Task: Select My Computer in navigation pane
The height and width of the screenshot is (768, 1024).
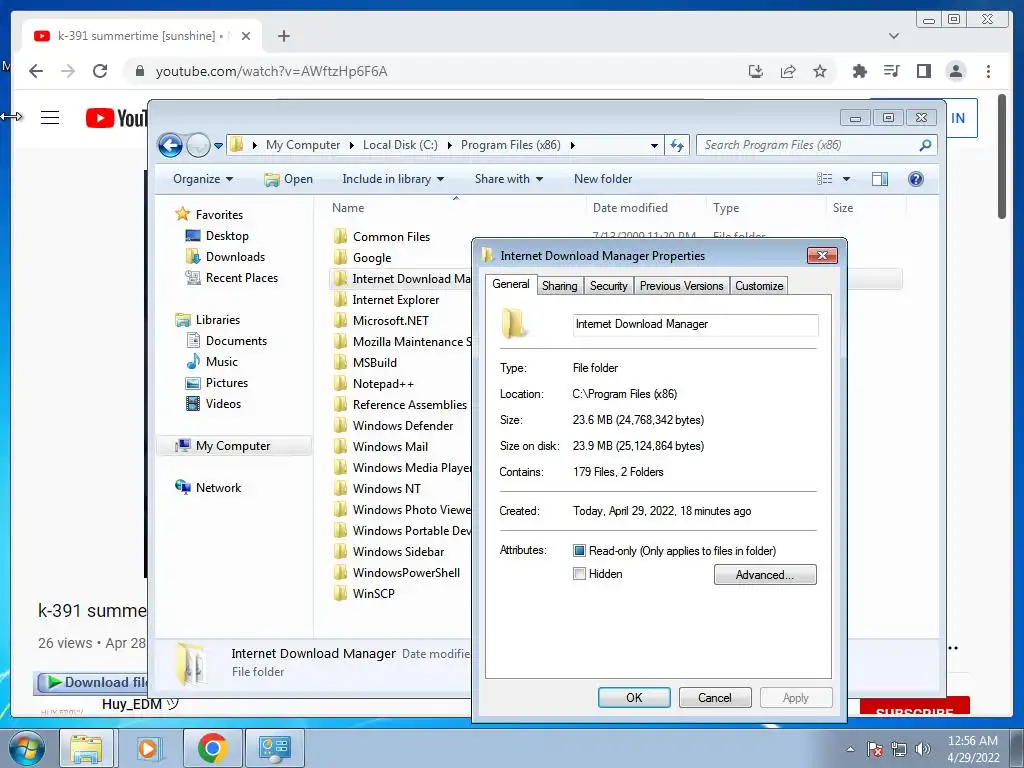Action: (232, 445)
